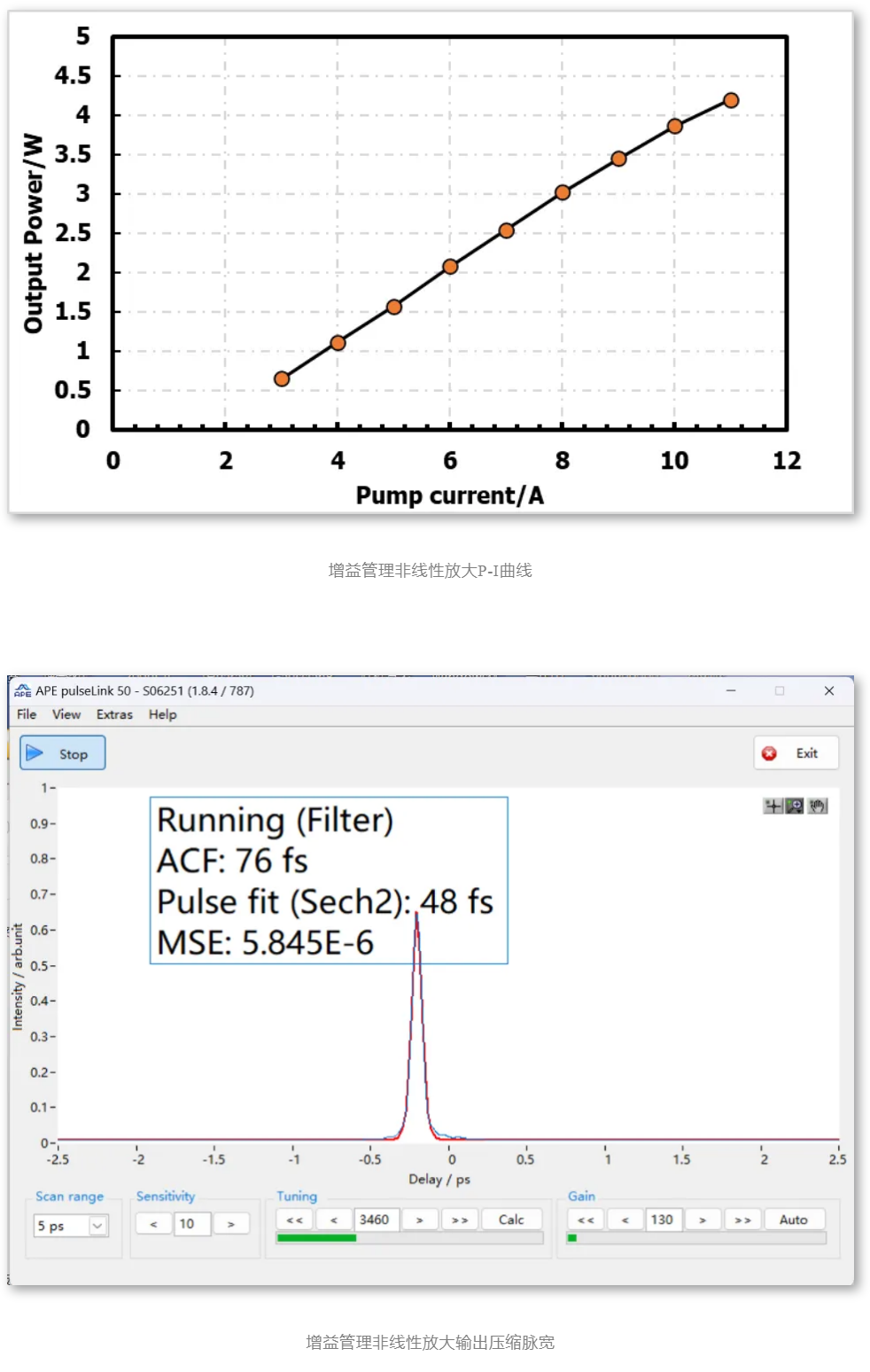The height and width of the screenshot is (1372, 870).
Task: Click the APE pulseLink title bar icon
Action: tap(22, 690)
